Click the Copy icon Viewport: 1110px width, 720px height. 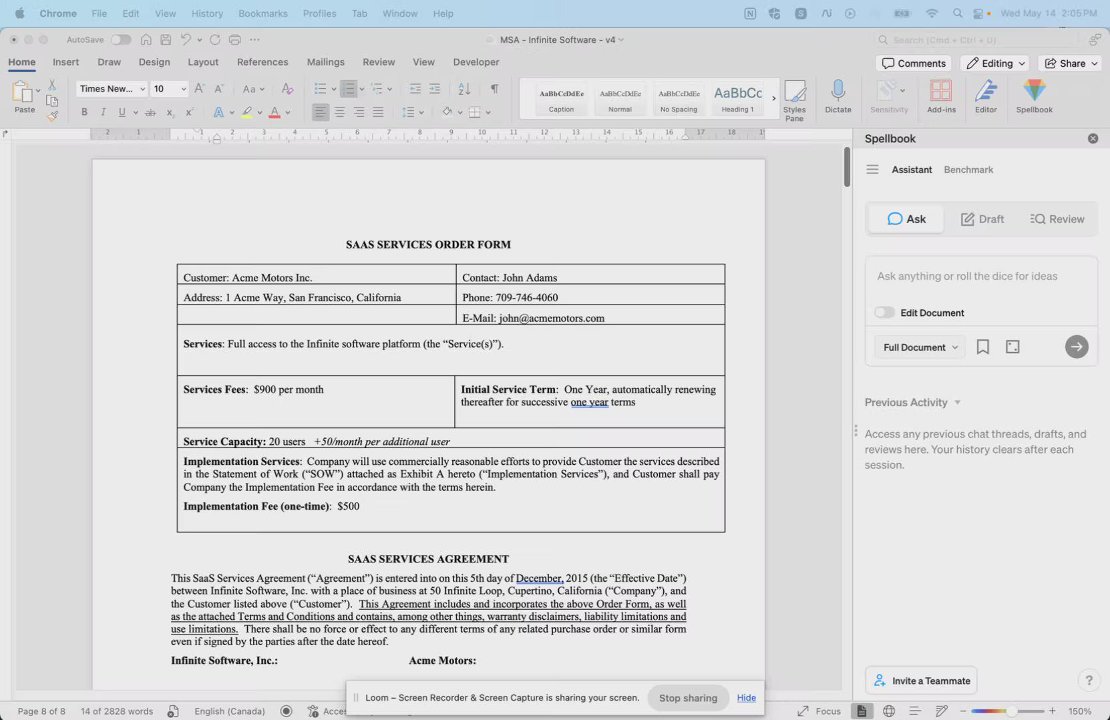click(52, 100)
